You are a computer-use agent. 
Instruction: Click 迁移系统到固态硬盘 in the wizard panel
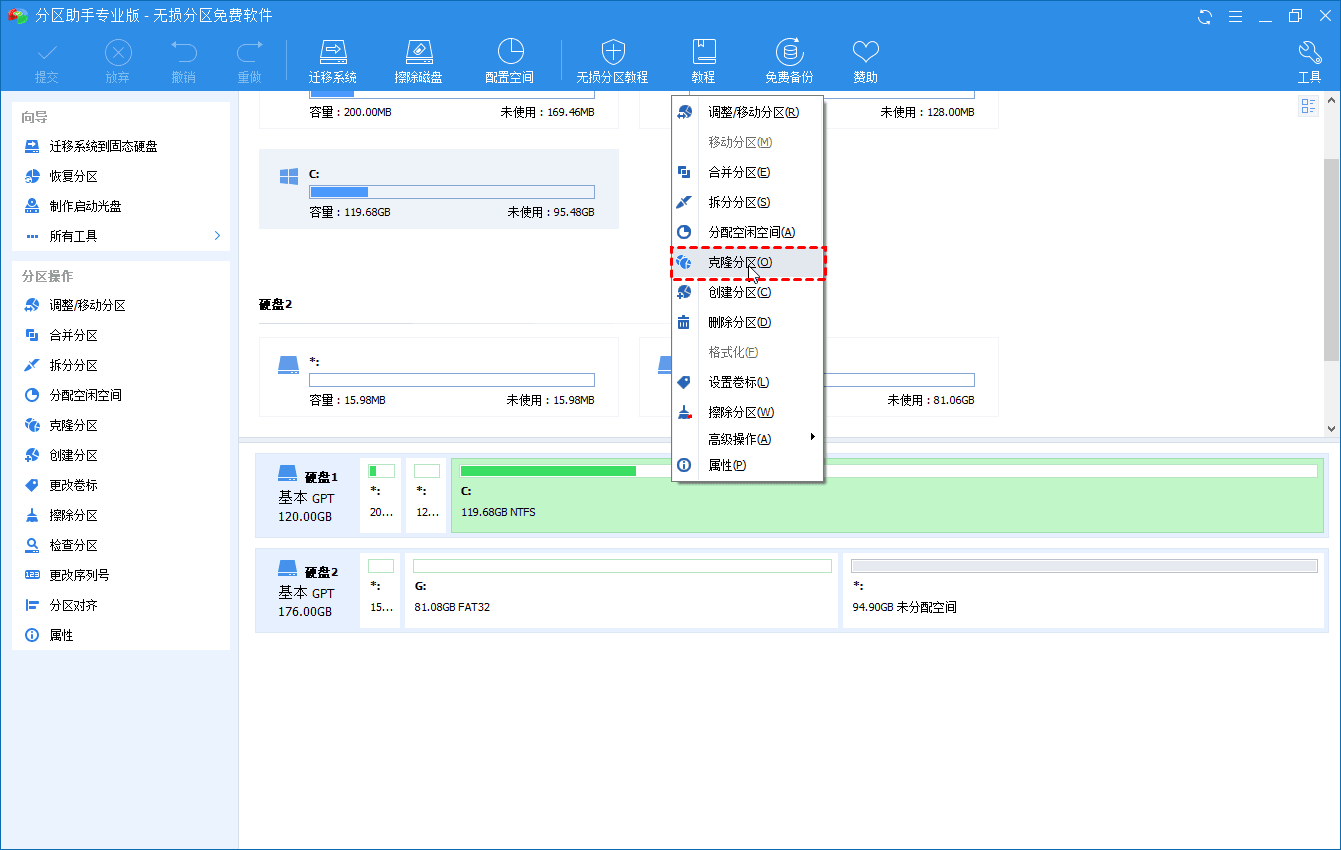click(103, 146)
